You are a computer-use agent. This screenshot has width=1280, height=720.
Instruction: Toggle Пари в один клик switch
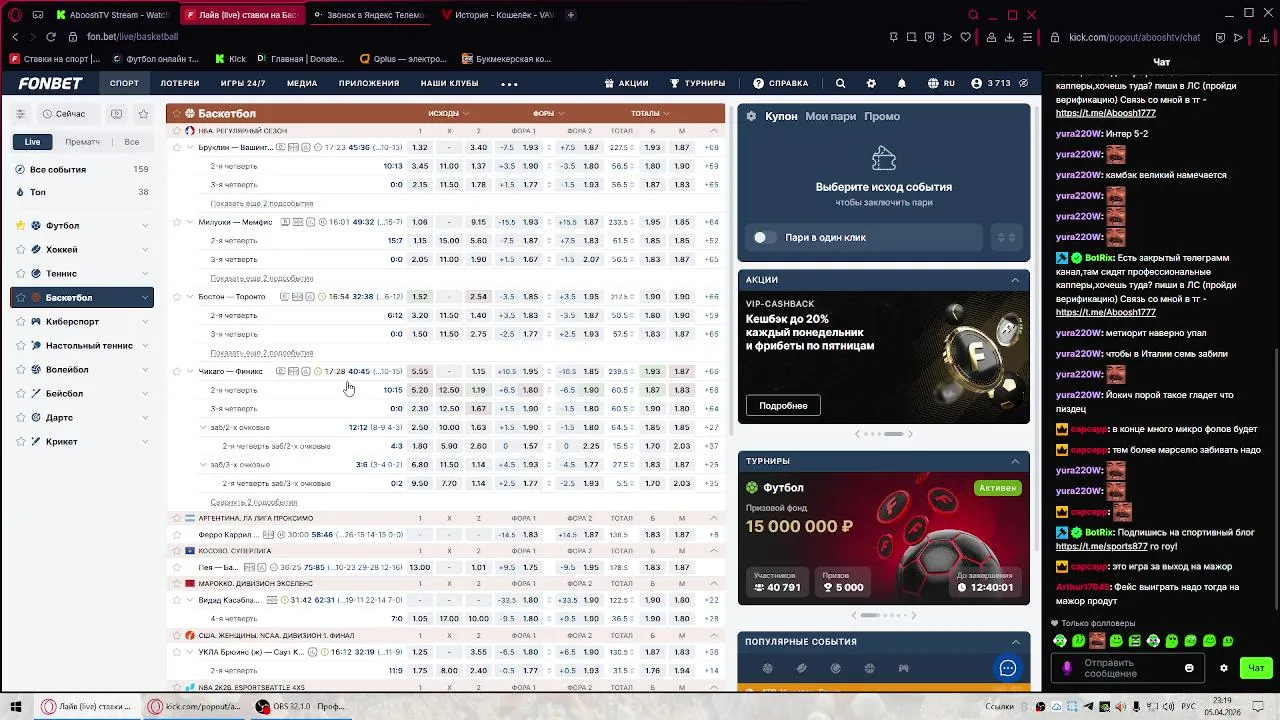(764, 238)
